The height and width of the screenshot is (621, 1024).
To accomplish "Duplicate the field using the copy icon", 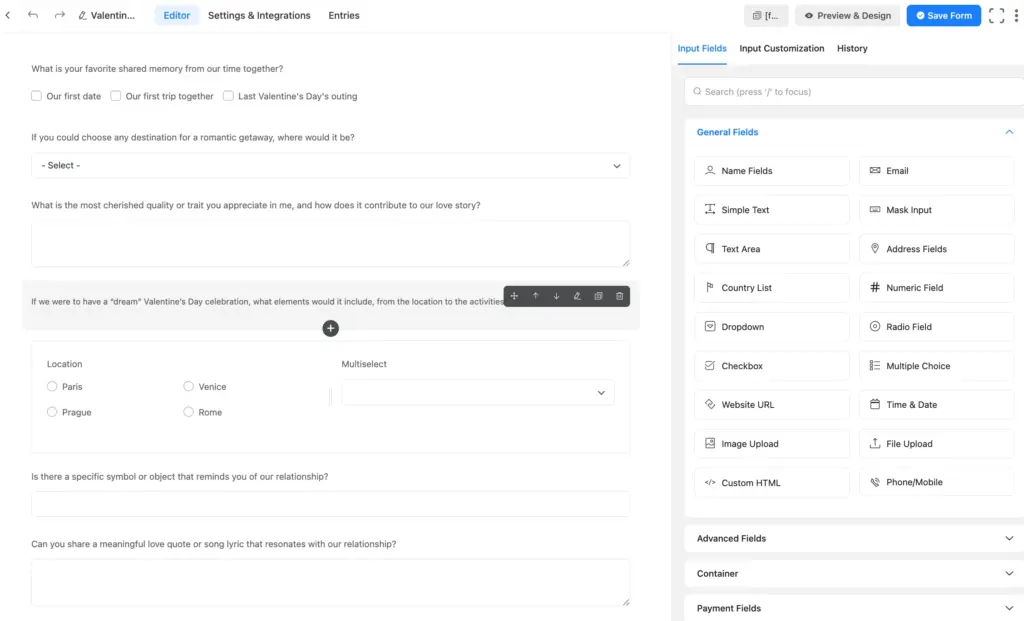I will click(598, 296).
